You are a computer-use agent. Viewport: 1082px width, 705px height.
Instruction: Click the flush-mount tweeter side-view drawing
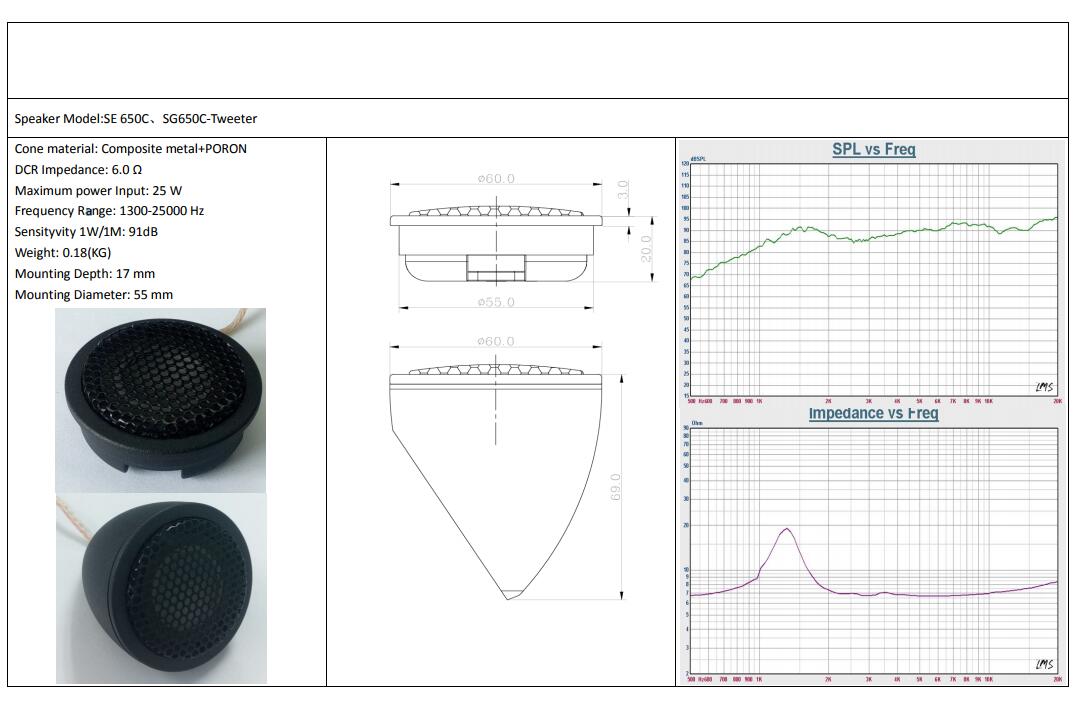point(496,243)
